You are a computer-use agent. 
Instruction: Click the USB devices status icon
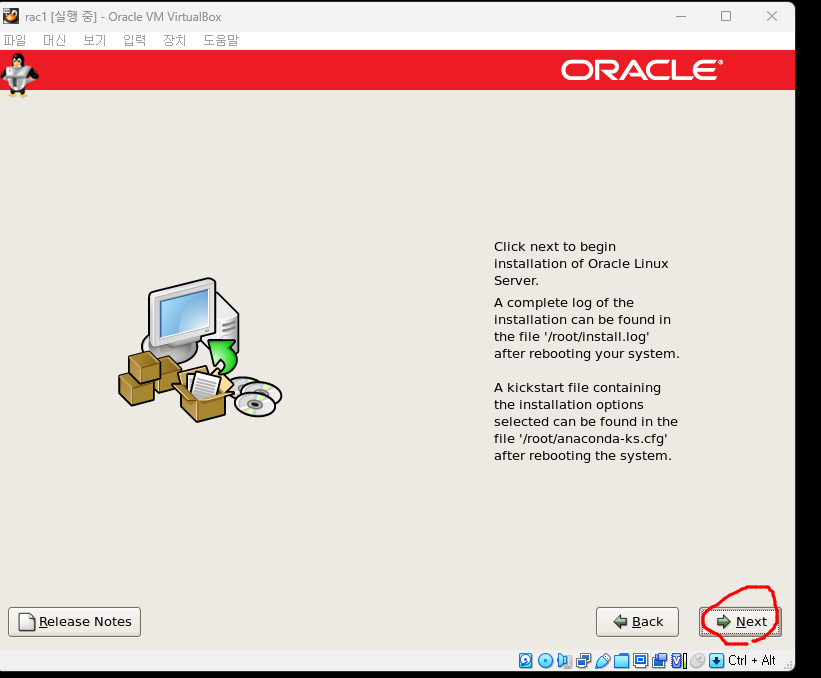602,661
